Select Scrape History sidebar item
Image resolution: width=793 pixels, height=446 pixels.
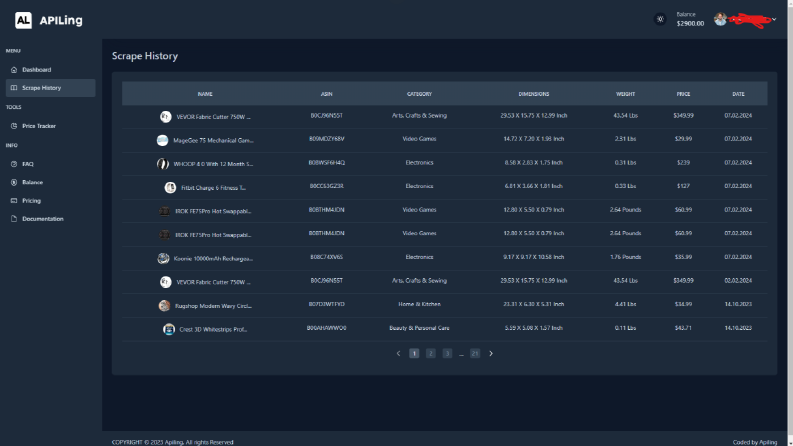51,88
